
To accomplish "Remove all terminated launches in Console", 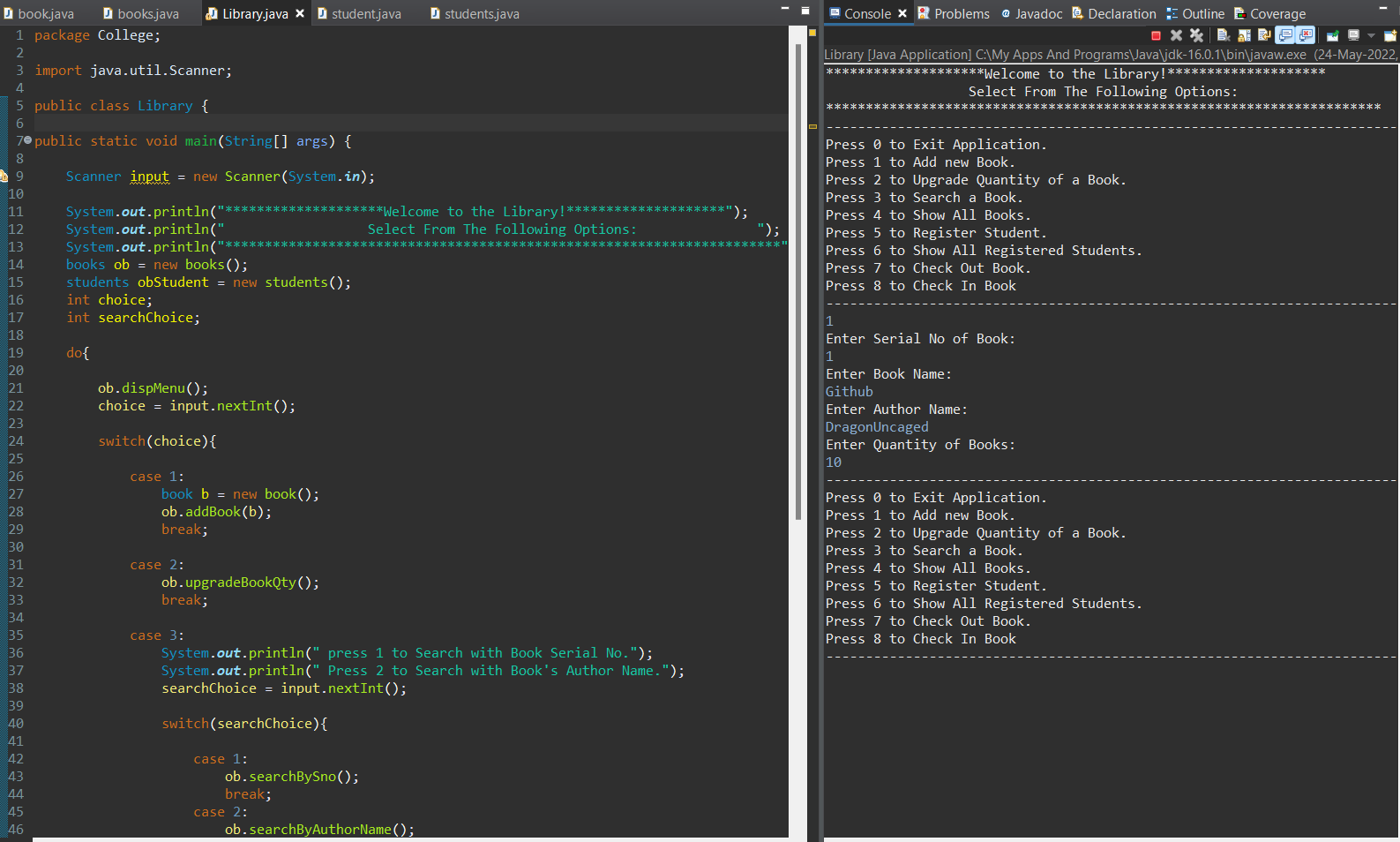I will click(1196, 35).
